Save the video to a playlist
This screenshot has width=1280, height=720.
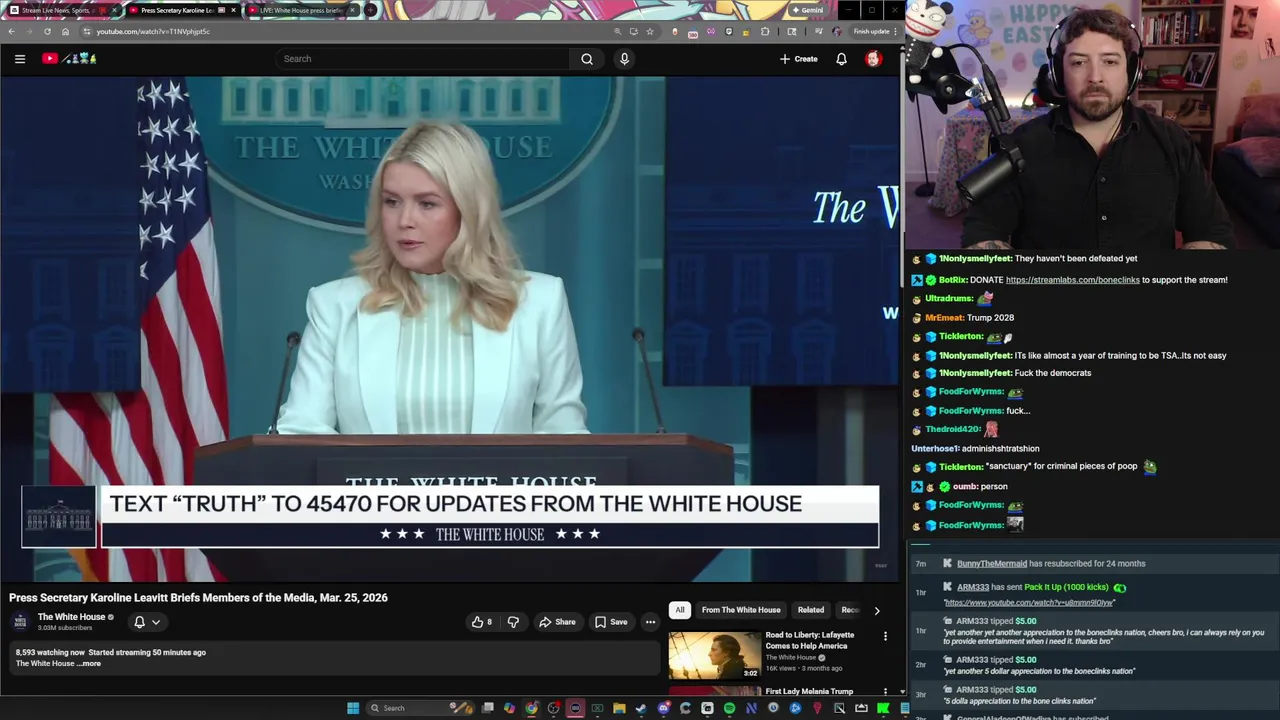pos(611,622)
